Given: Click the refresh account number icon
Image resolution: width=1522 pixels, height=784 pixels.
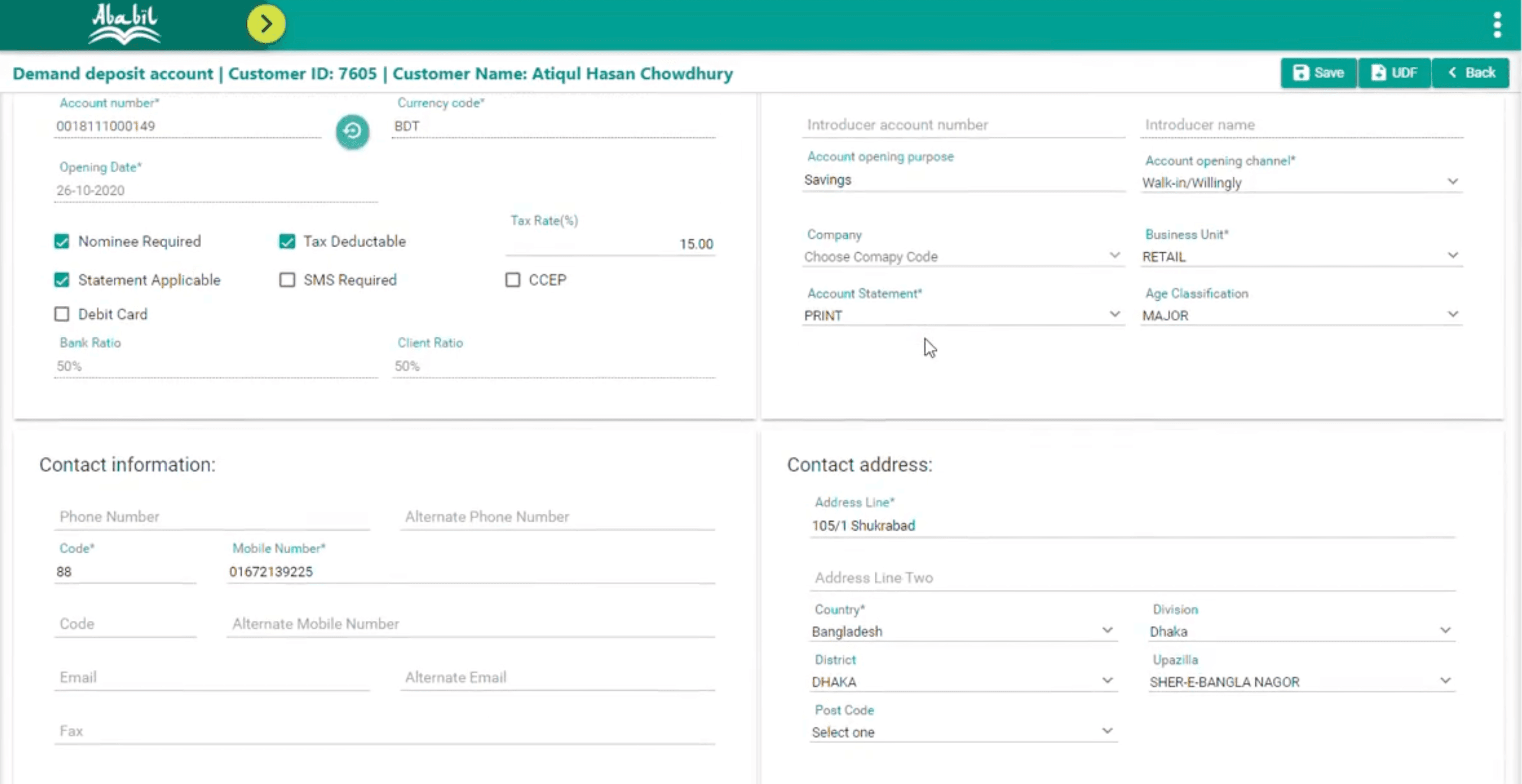Looking at the screenshot, I should [352, 131].
